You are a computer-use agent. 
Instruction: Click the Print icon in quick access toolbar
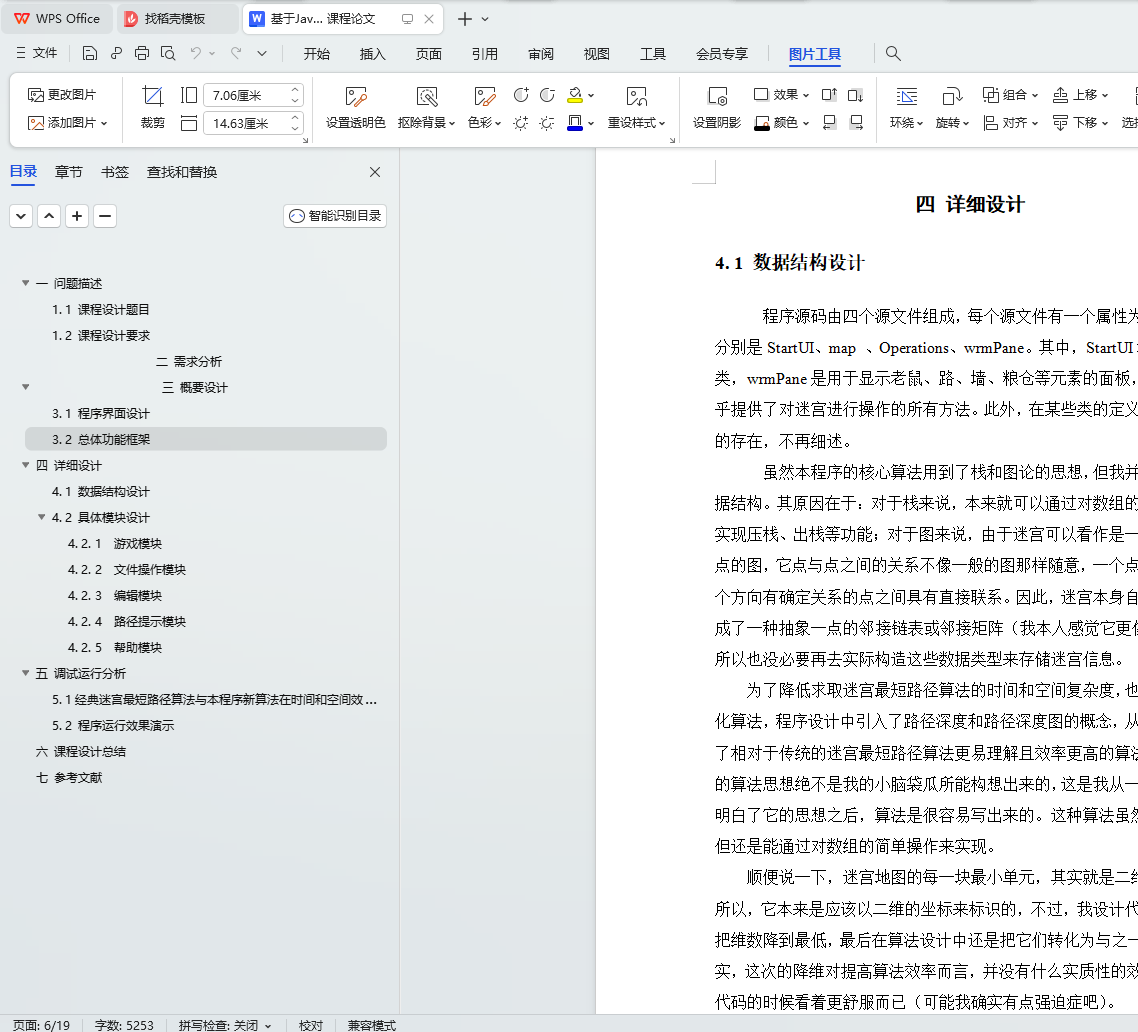coord(142,53)
